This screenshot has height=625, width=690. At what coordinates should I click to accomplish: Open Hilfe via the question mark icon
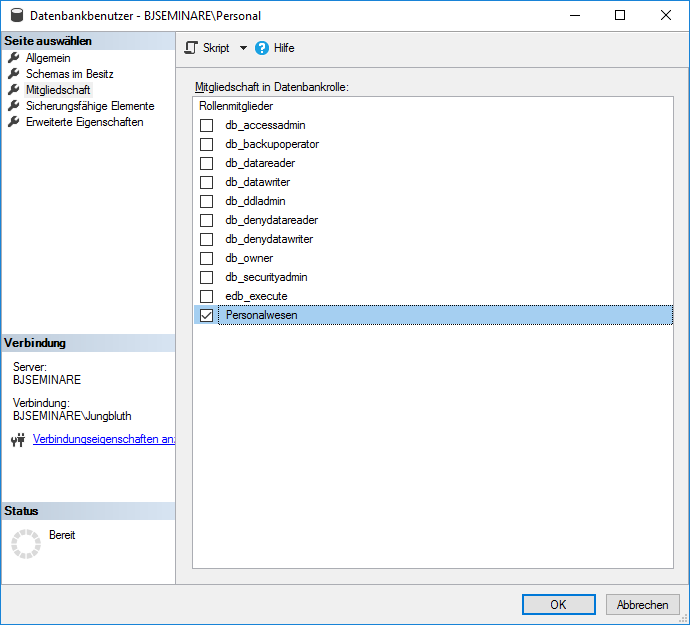click(x=262, y=48)
